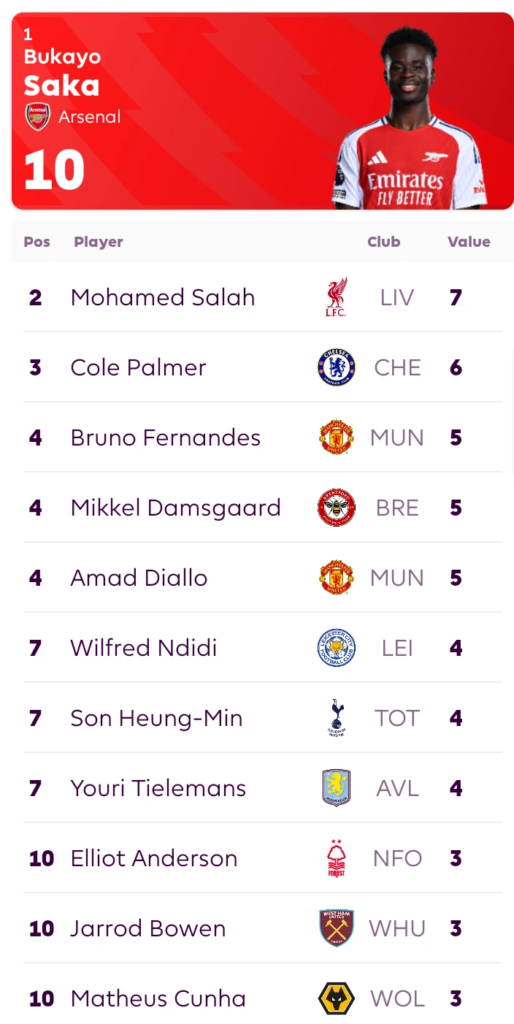Click the Liverpool club crest
514x1024 pixels.
pyautogui.click(x=336, y=298)
